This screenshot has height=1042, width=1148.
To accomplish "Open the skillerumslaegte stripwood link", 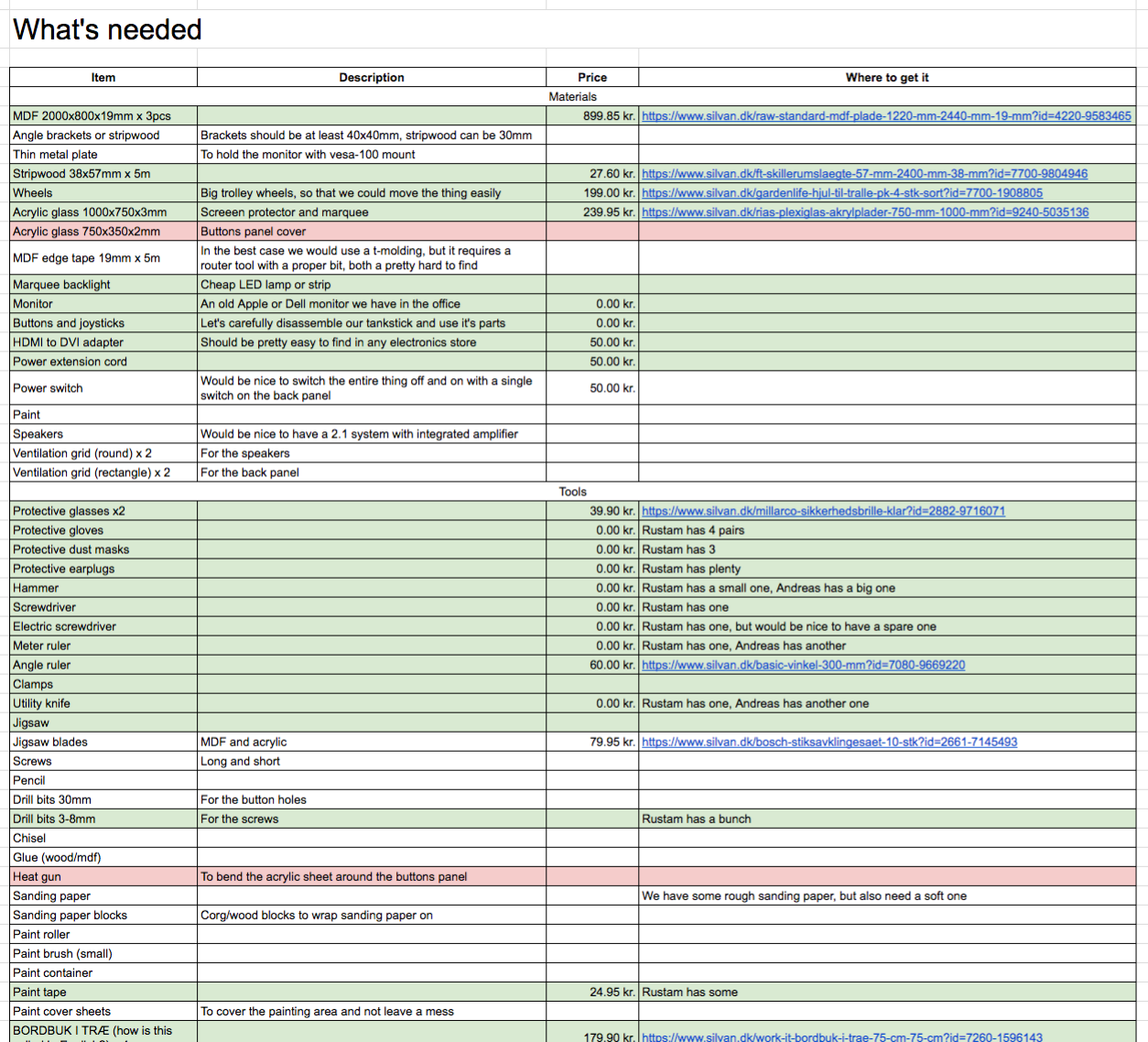I will (864, 174).
